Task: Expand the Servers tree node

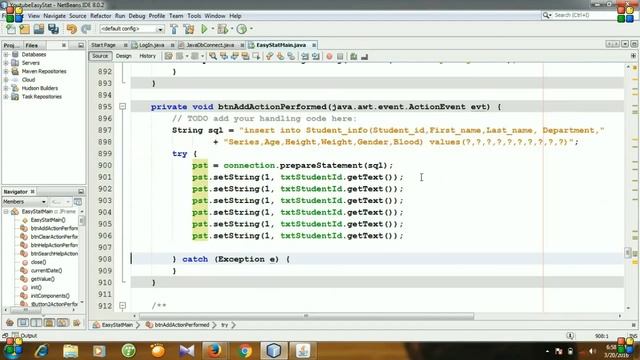Action: tap(6, 63)
